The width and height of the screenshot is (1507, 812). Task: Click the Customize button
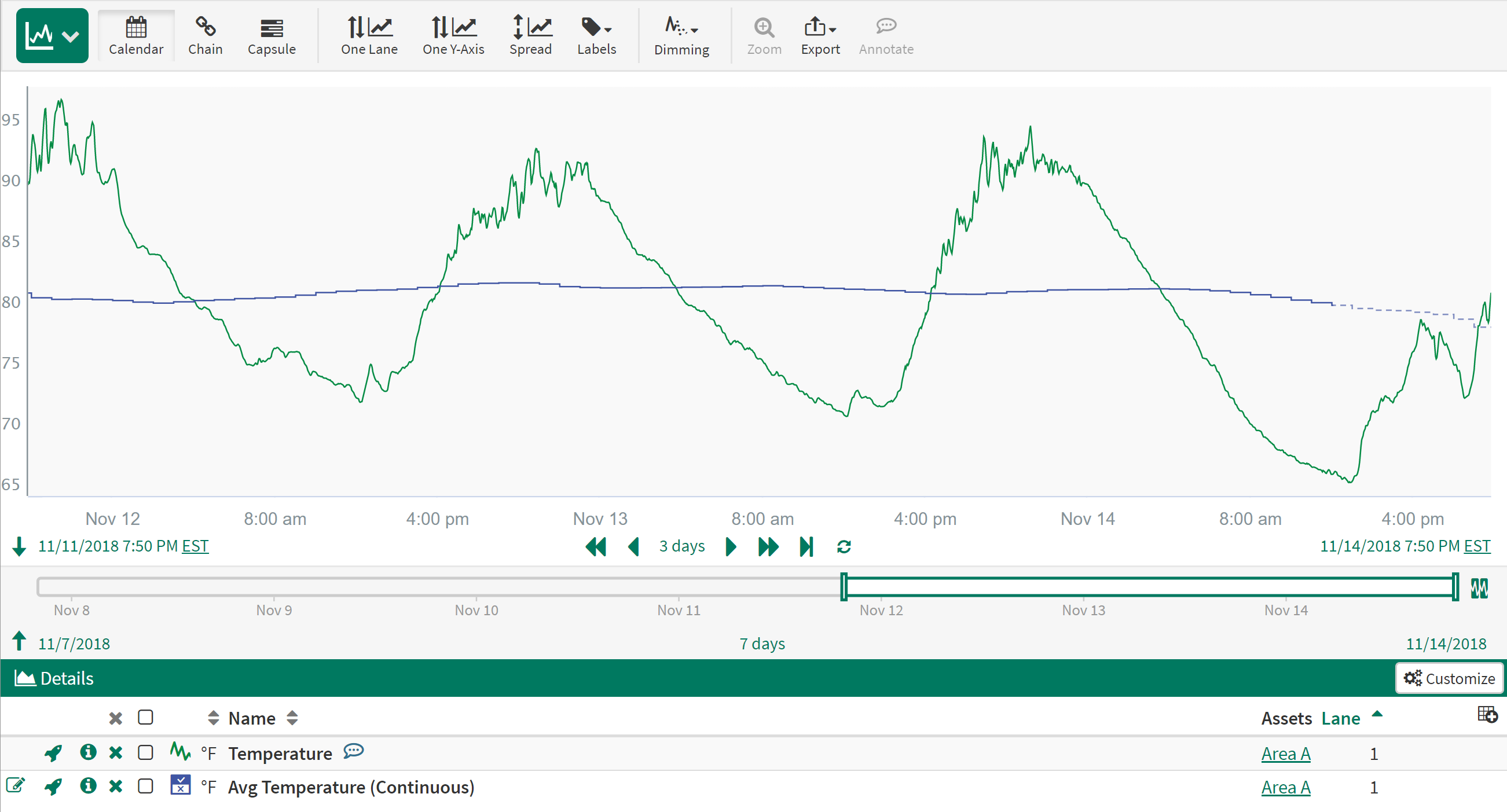pyautogui.click(x=1449, y=678)
